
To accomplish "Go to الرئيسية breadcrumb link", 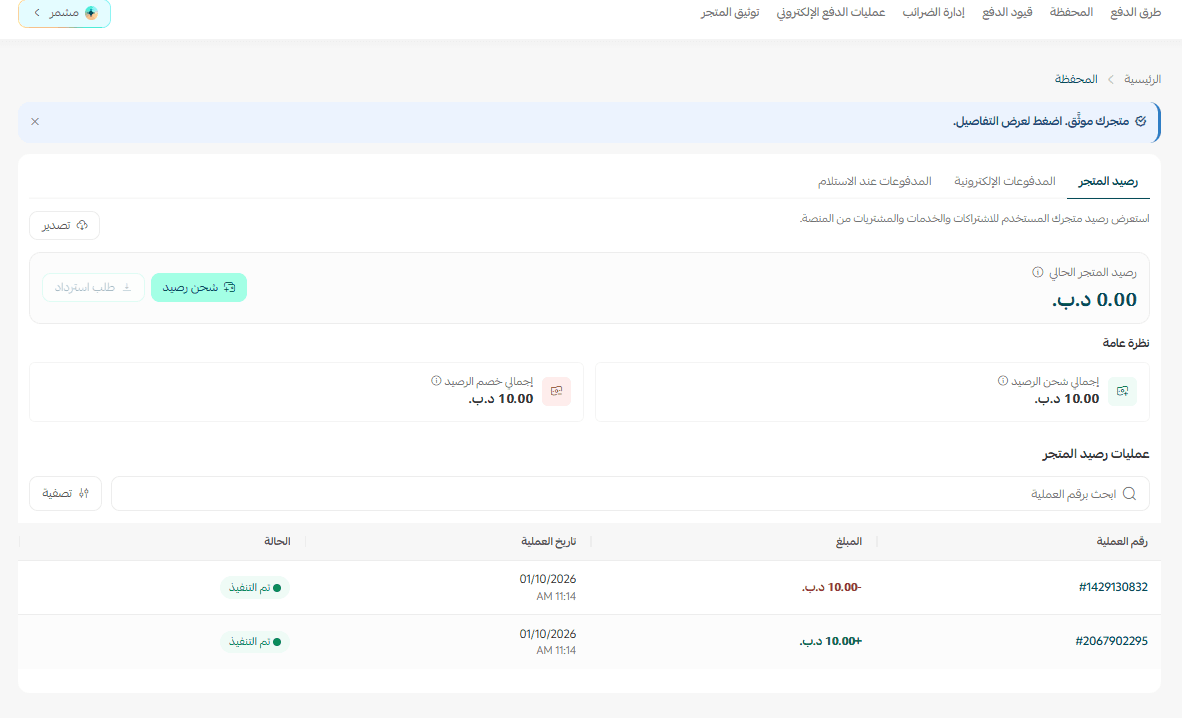I will pyautogui.click(x=1142, y=79).
